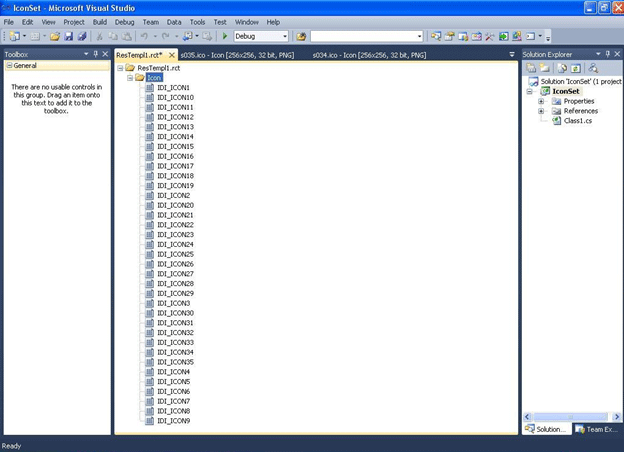Screen dimensions: 624x452
Task: Open the Debug configuration dropdown
Action: coord(285,36)
